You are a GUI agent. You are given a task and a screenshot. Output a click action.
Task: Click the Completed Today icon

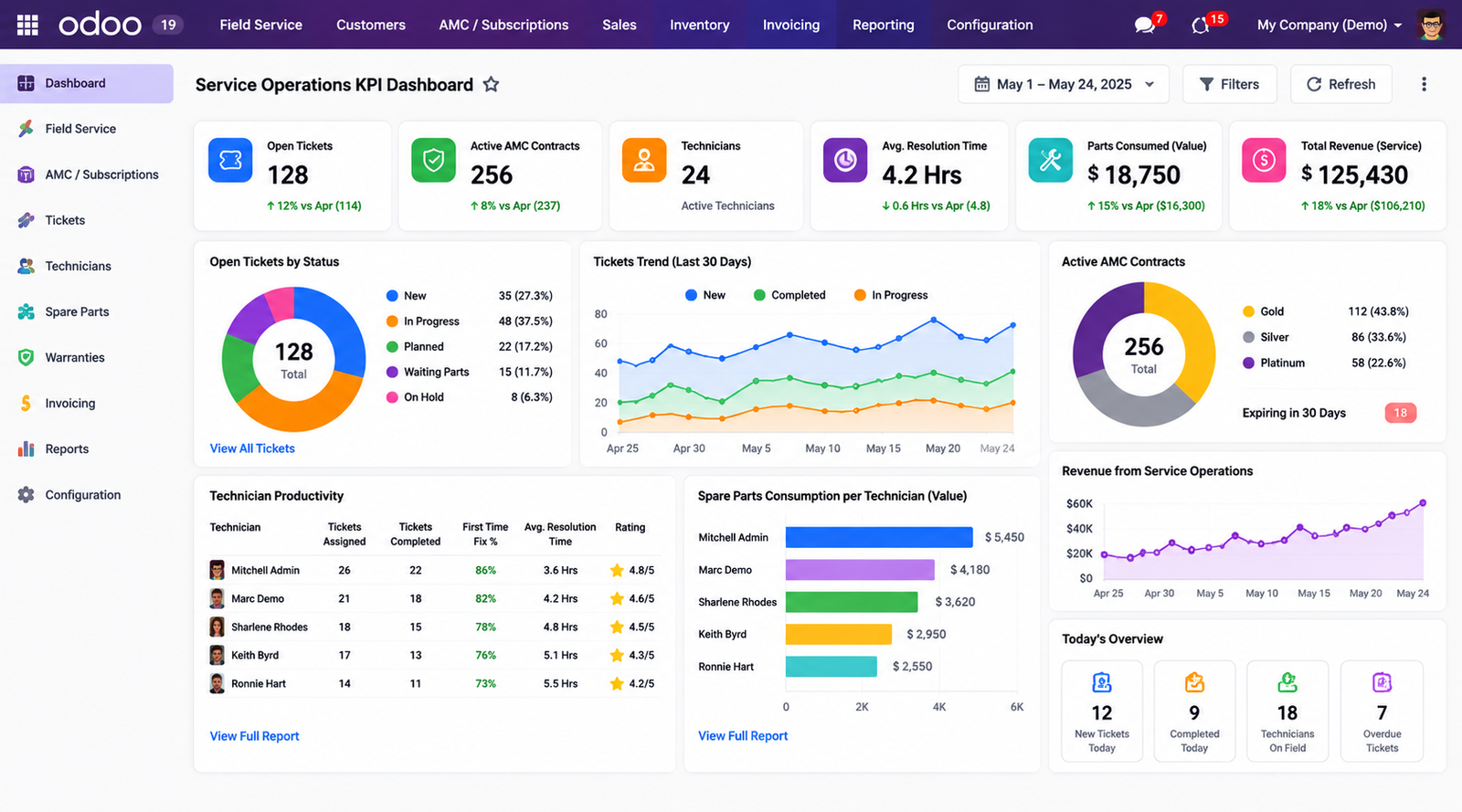click(x=1194, y=682)
